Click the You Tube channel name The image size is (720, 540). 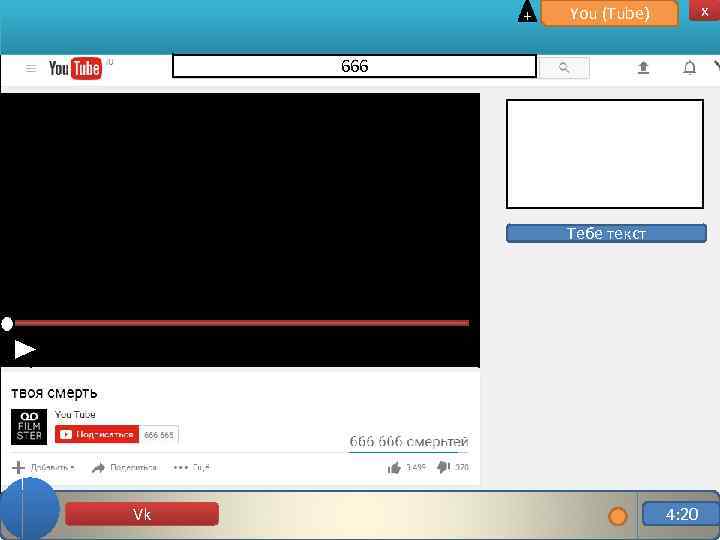[x=75, y=414]
